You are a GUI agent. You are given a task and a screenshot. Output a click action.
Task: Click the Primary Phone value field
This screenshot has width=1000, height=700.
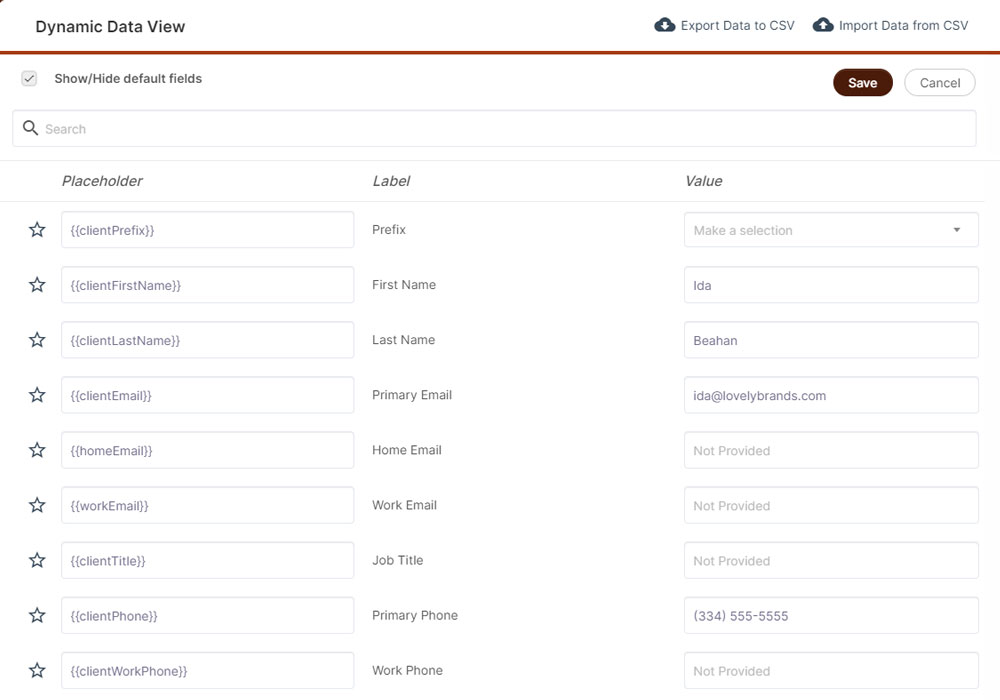pos(830,616)
